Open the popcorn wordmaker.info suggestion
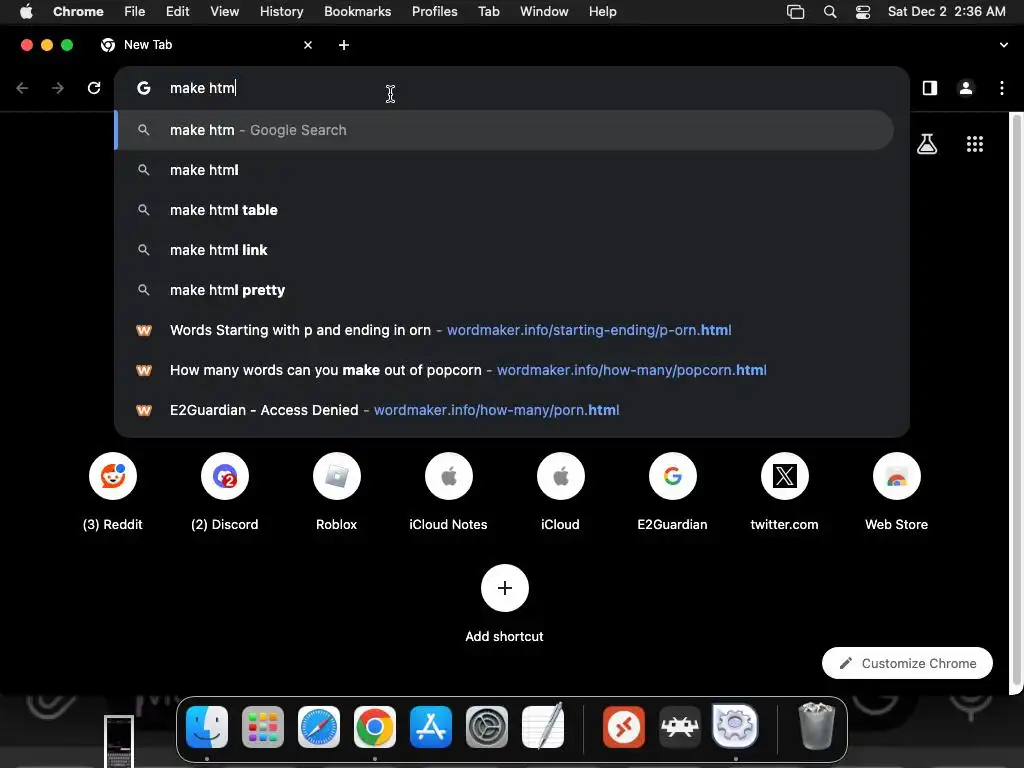Viewport: 1024px width, 768px height. pyautogui.click(x=504, y=370)
